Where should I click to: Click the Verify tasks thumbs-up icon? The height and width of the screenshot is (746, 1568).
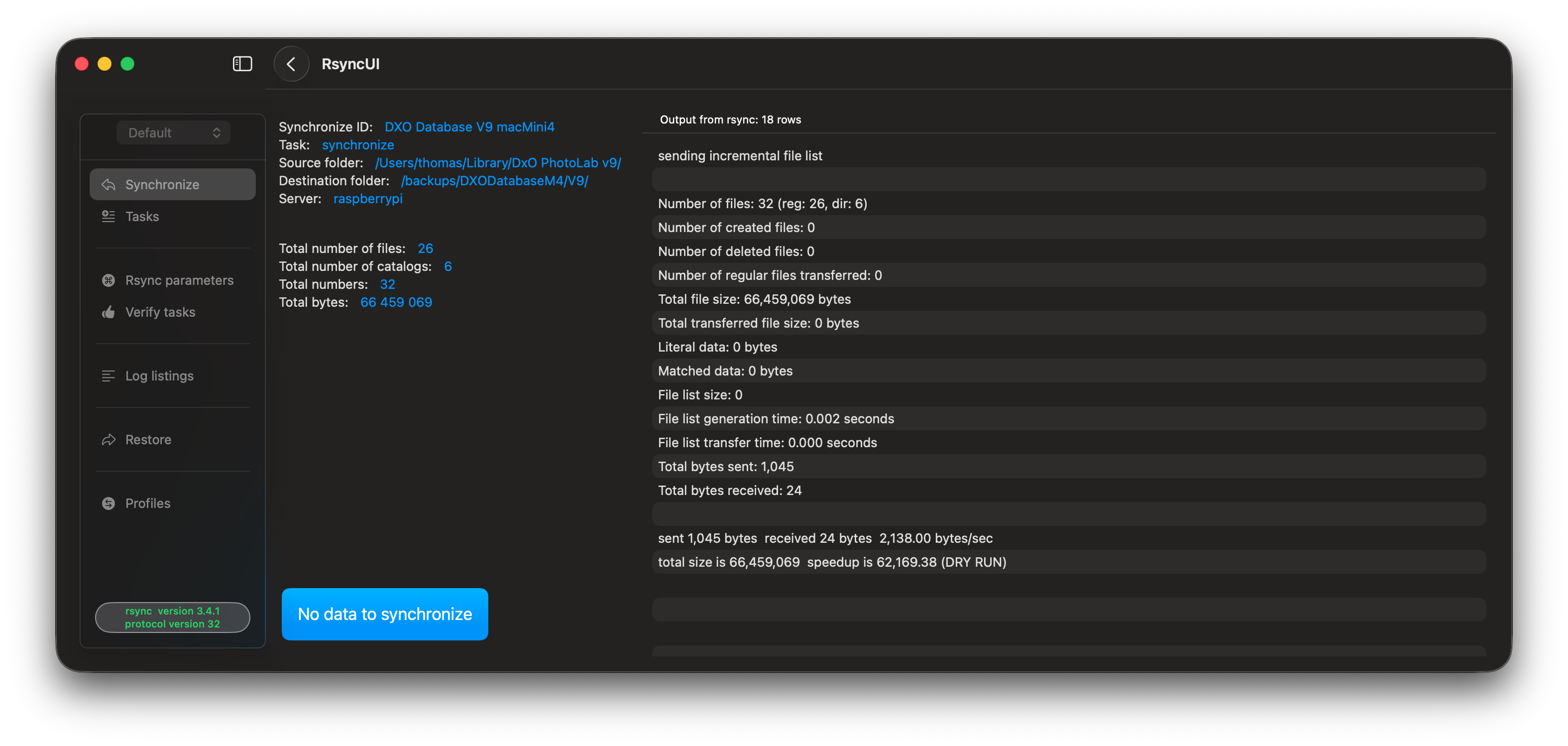(109, 312)
